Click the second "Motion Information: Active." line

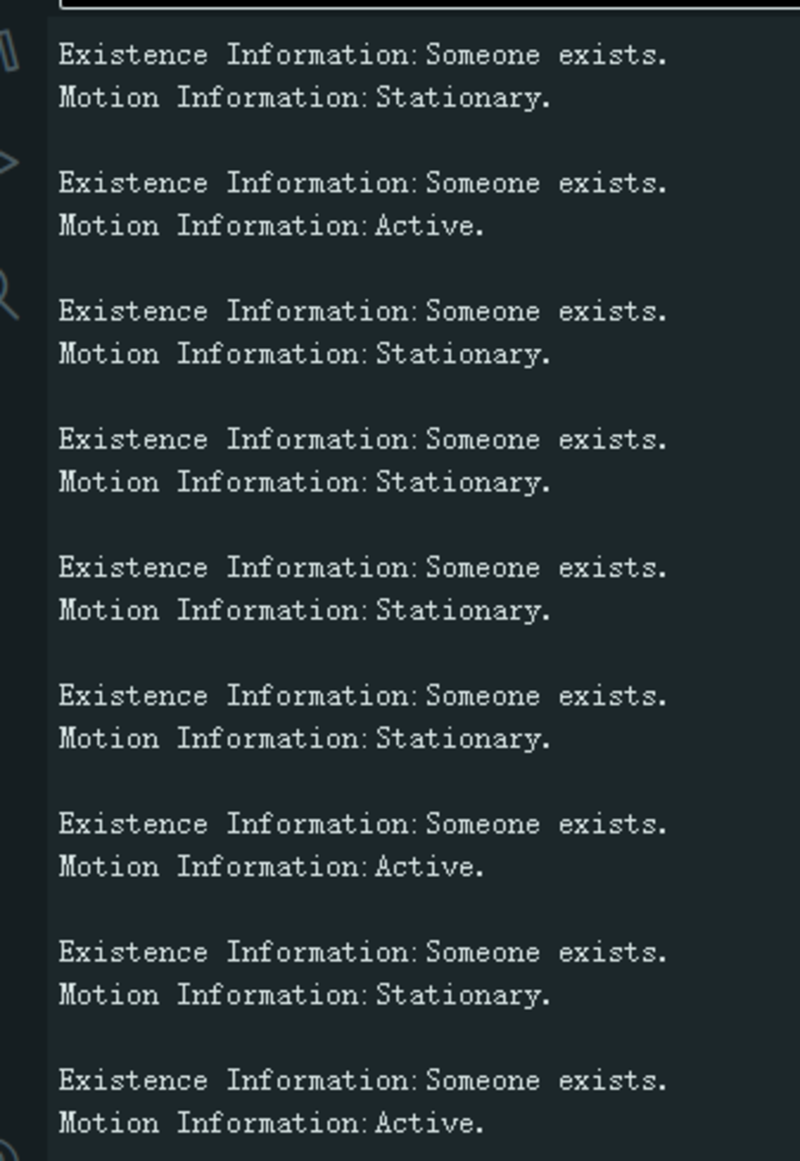coord(271,867)
